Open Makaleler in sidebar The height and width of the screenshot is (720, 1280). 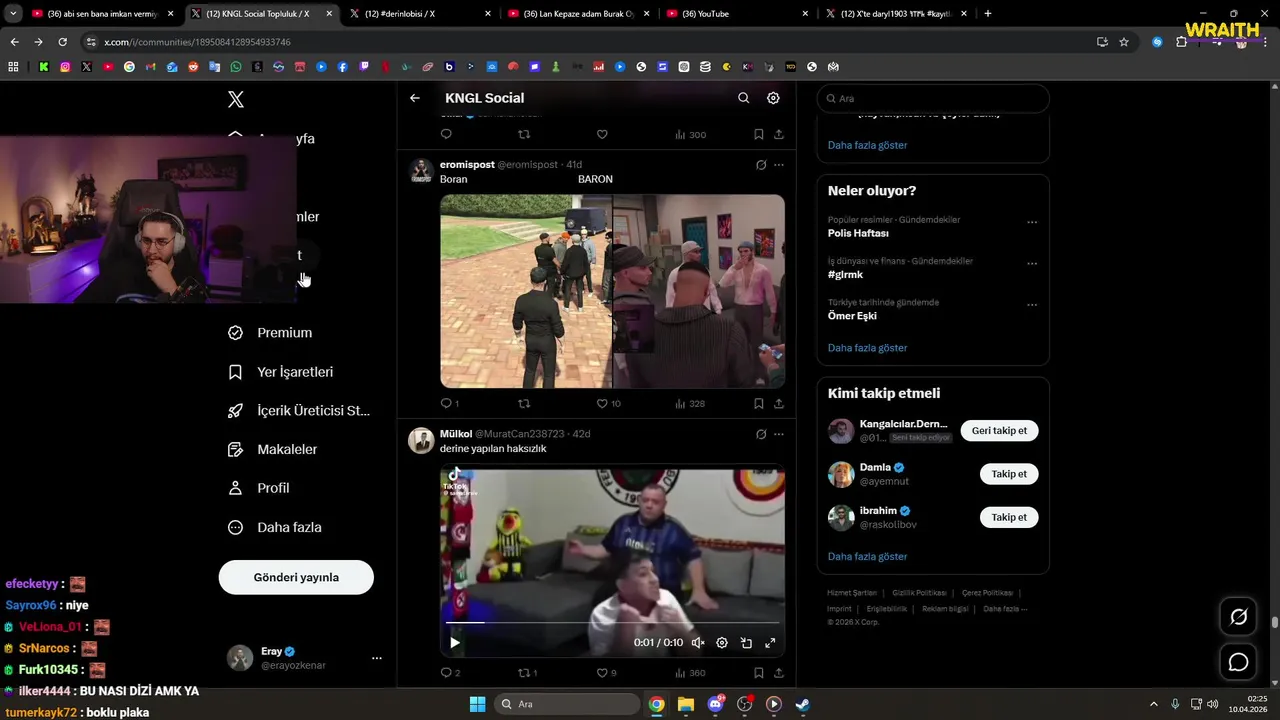click(273, 450)
